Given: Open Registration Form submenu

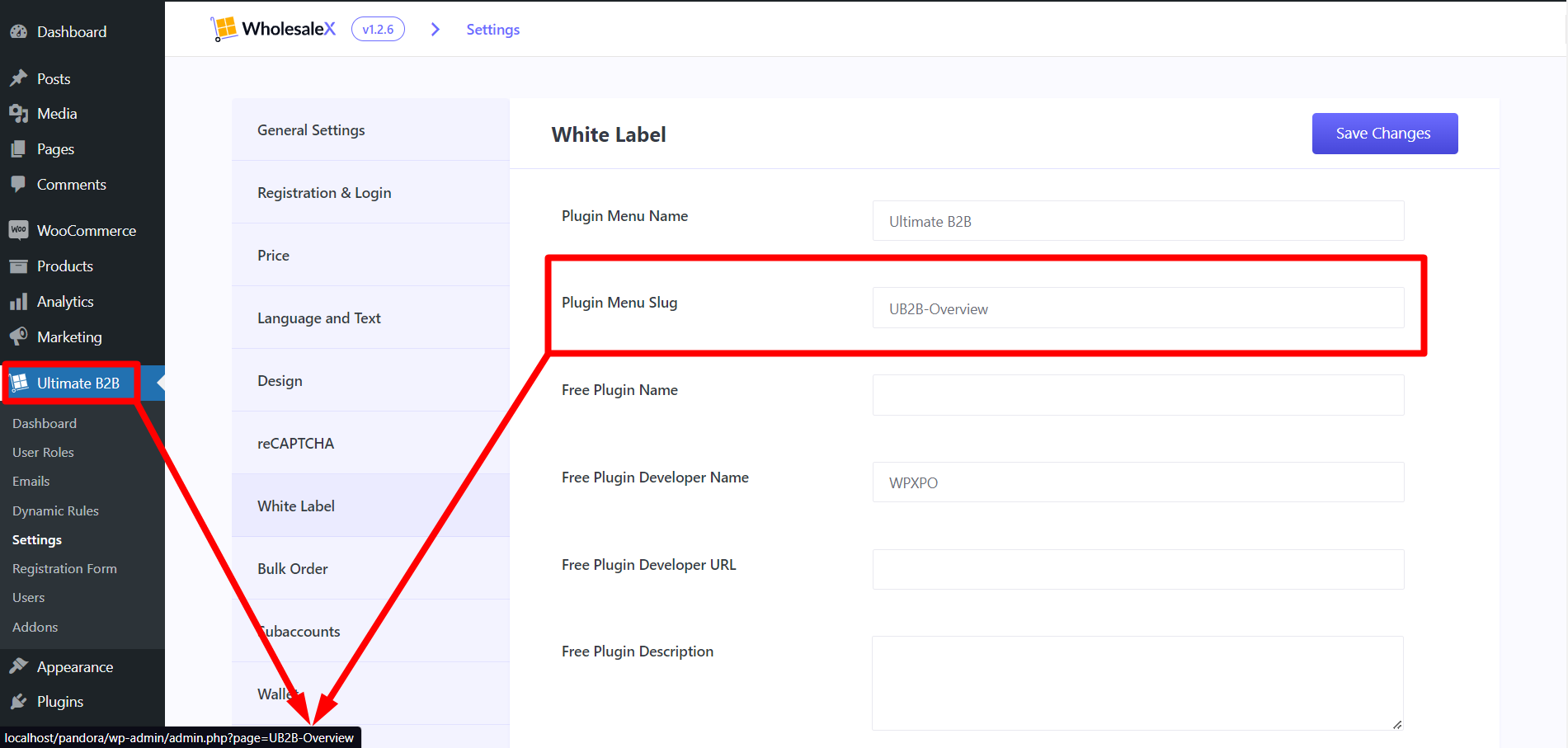Looking at the screenshot, I should click(64, 568).
